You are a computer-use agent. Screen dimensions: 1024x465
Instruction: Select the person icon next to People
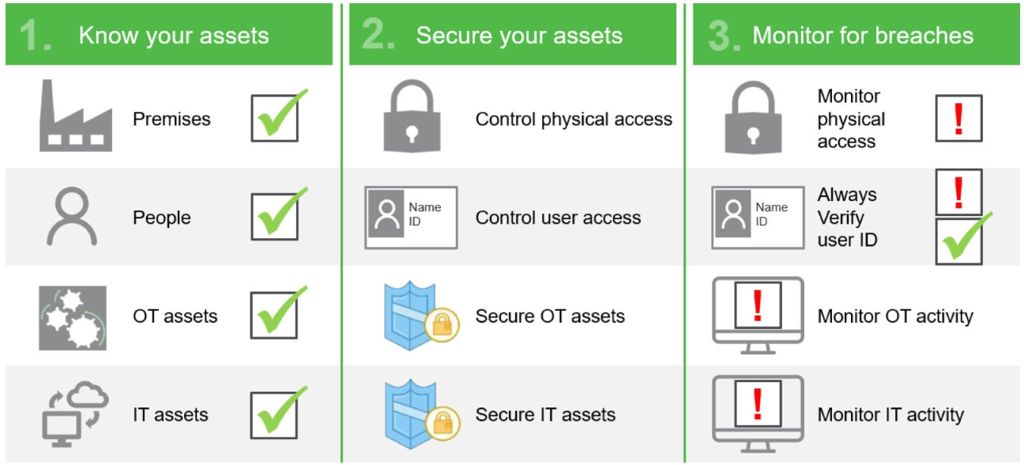[72, 216]
